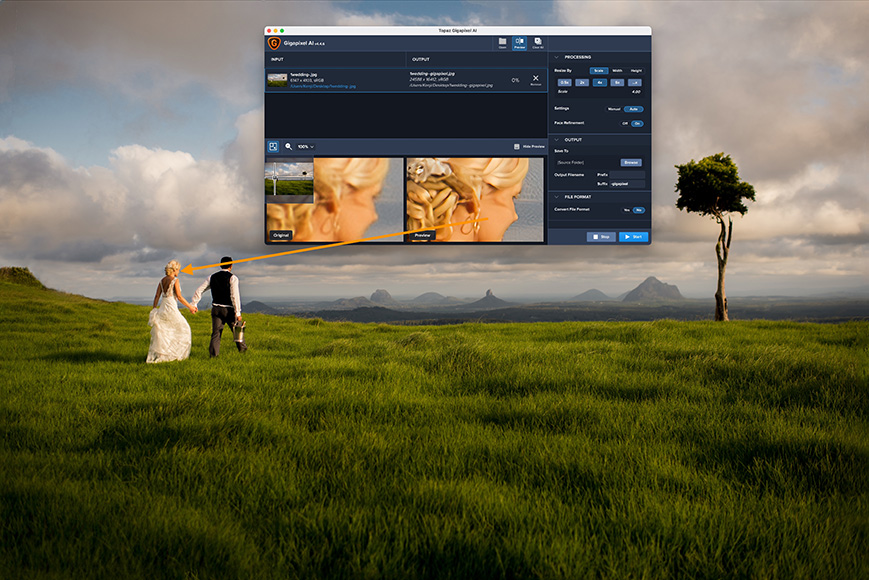Click the Hide Preview panel icon

[x=517, y=146]
